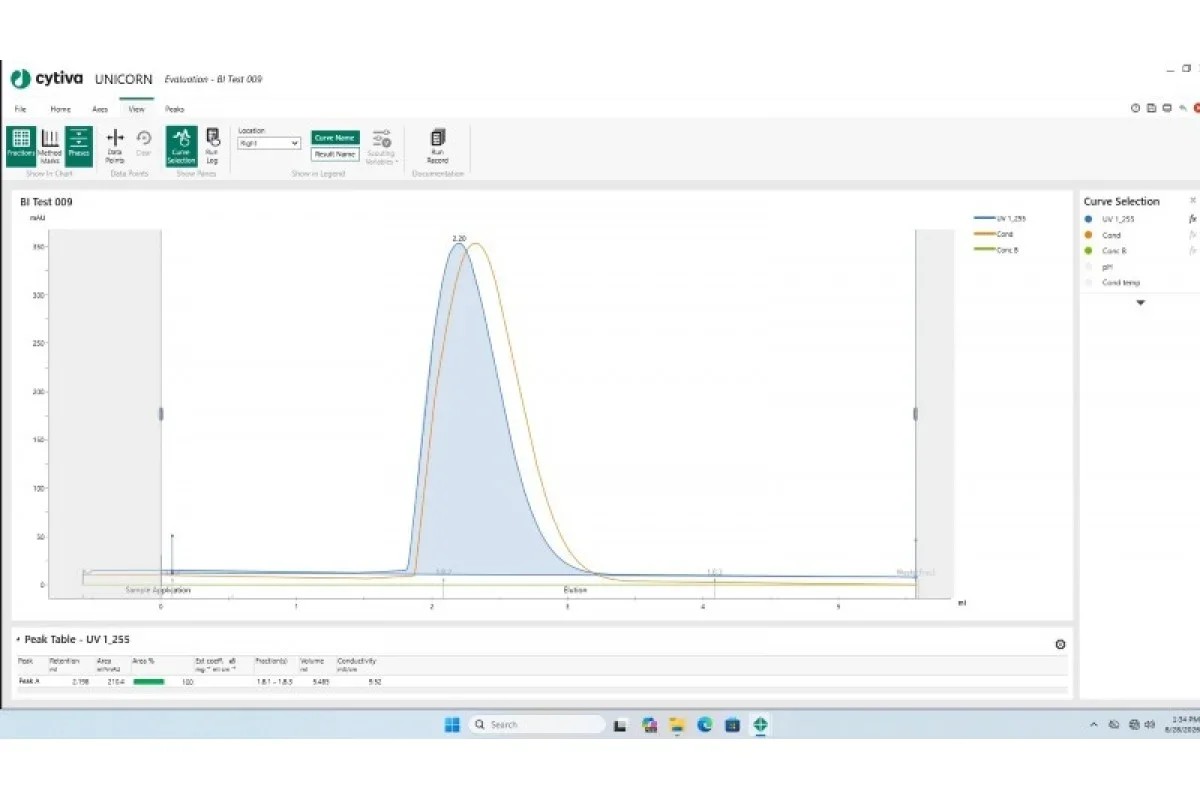Switch to the Home tab
This screenshot has height=800, width=1200.
click(60, 109)
